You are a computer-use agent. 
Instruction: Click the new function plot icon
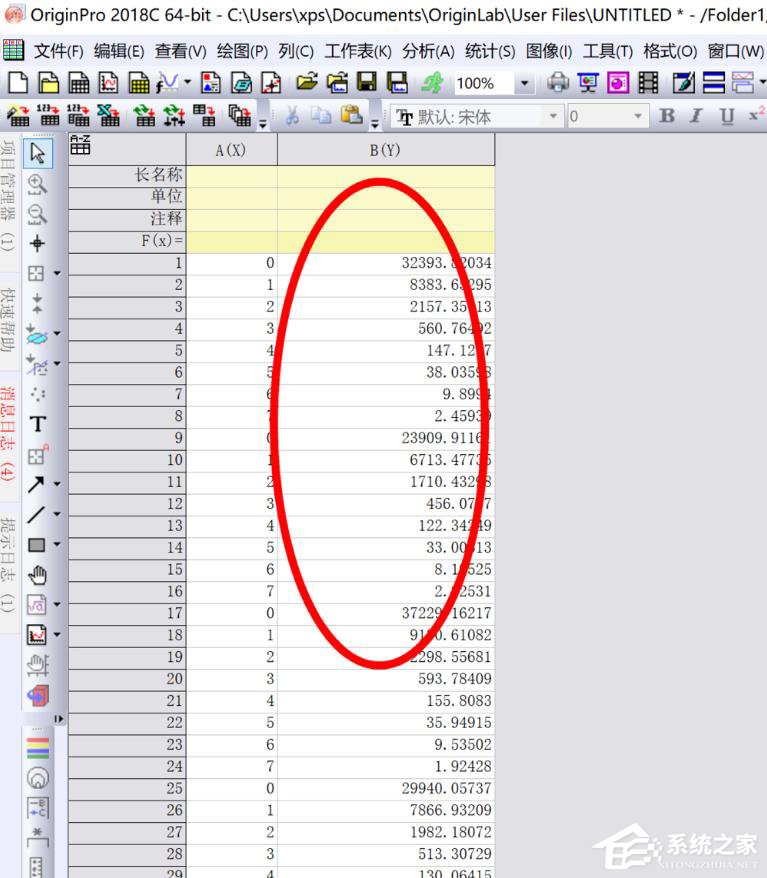point(167,83)
